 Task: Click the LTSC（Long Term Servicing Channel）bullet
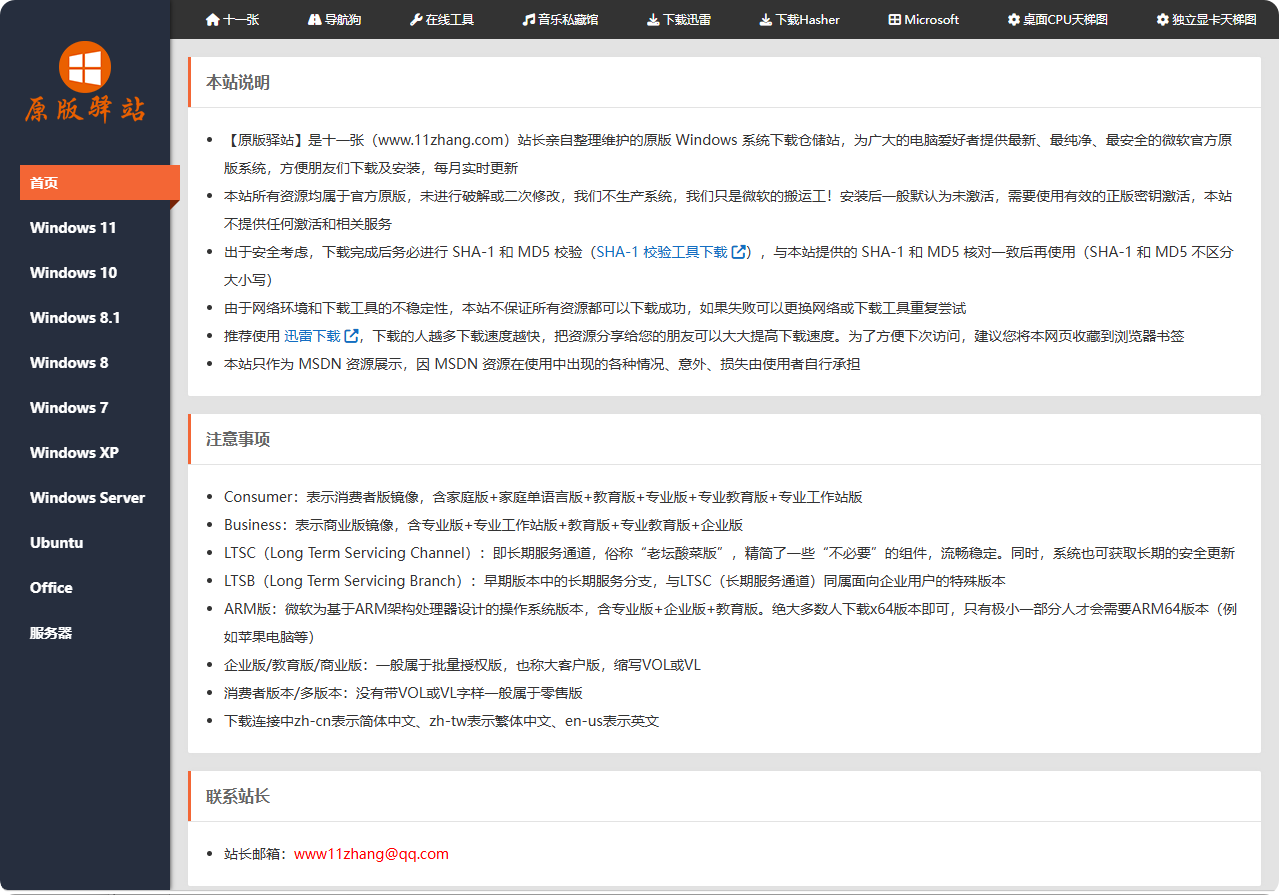[x=729, y=553]
